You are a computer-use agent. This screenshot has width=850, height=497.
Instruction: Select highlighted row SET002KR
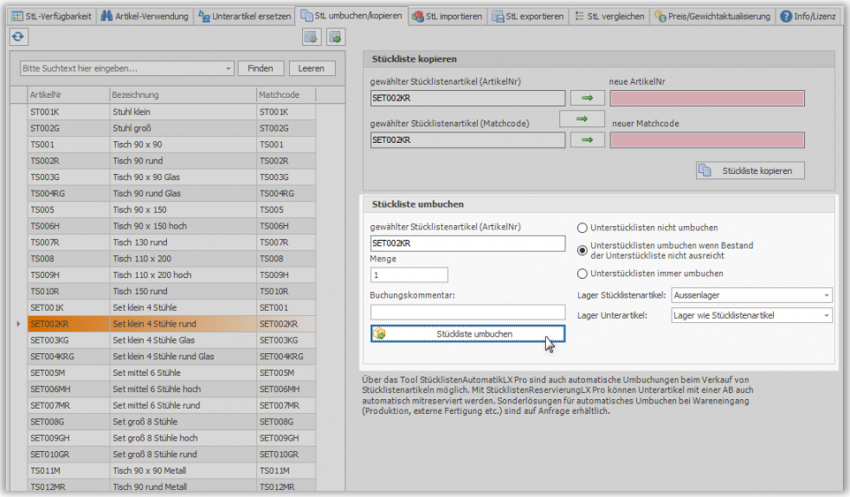[x=171, y=324]
